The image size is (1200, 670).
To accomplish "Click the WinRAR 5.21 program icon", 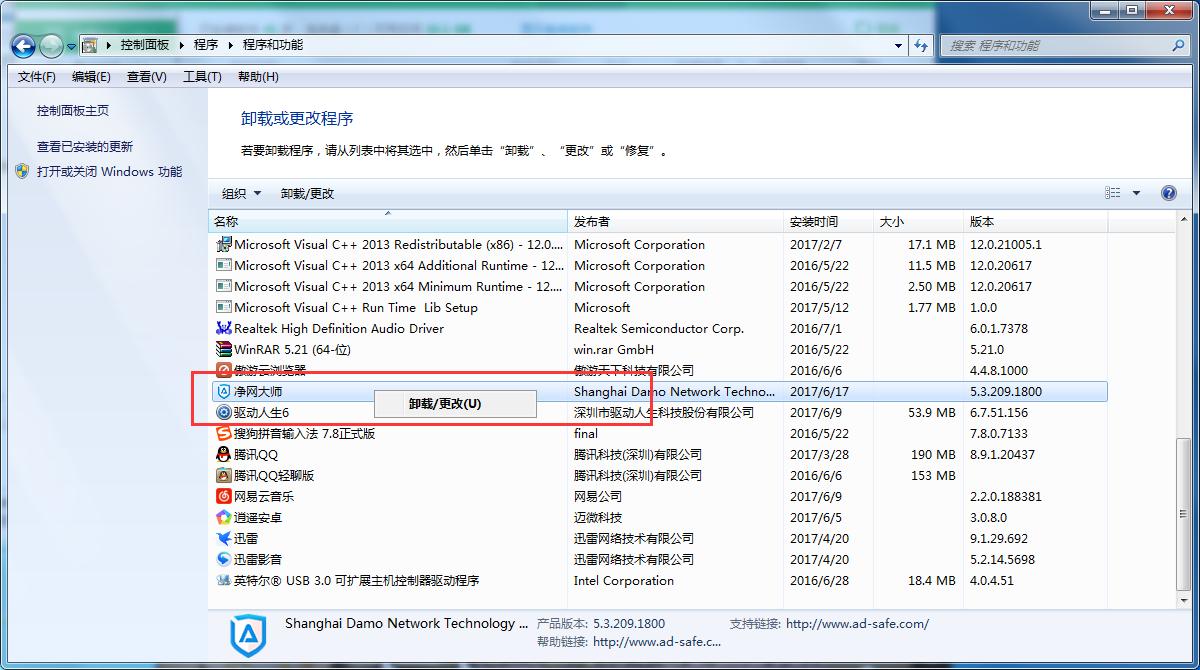I will pyautogui.click(x=224, y=350).
